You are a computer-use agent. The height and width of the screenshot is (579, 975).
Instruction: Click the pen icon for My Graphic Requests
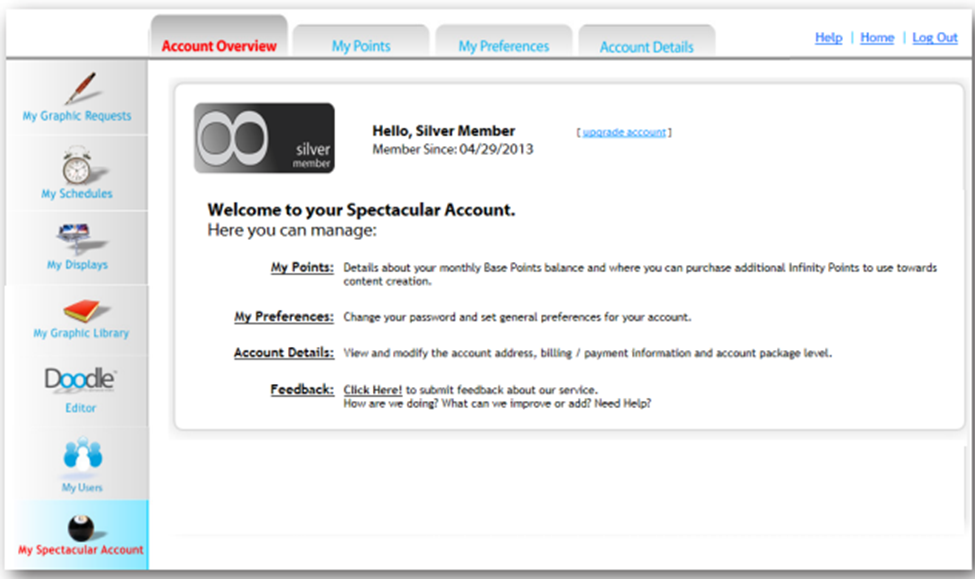coord(79,89)
